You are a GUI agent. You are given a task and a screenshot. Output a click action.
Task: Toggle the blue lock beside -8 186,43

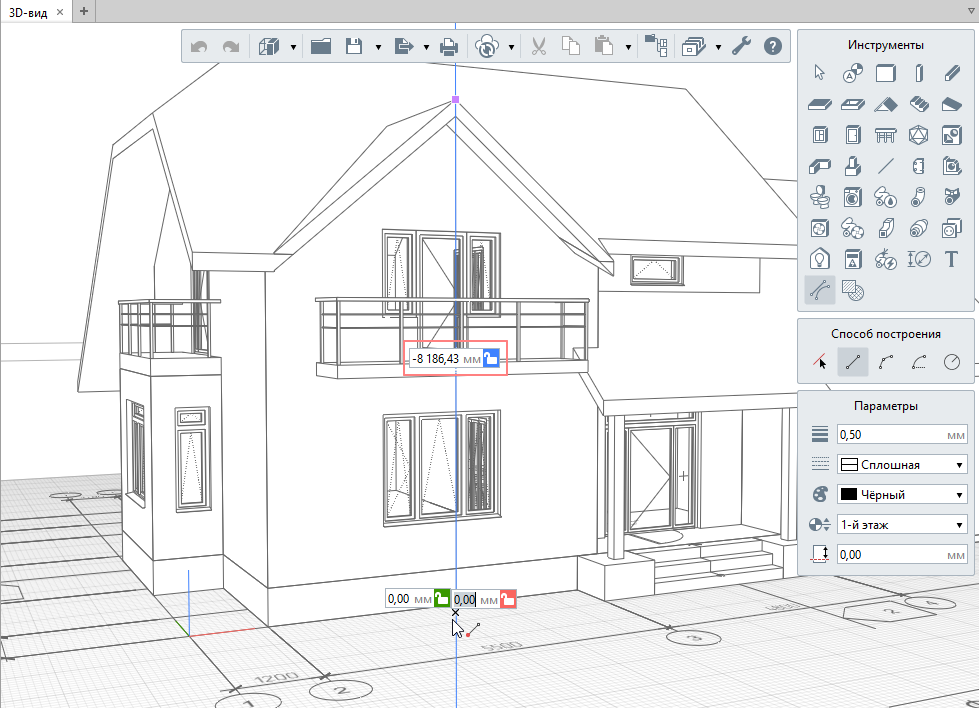(x=490, y=358)
